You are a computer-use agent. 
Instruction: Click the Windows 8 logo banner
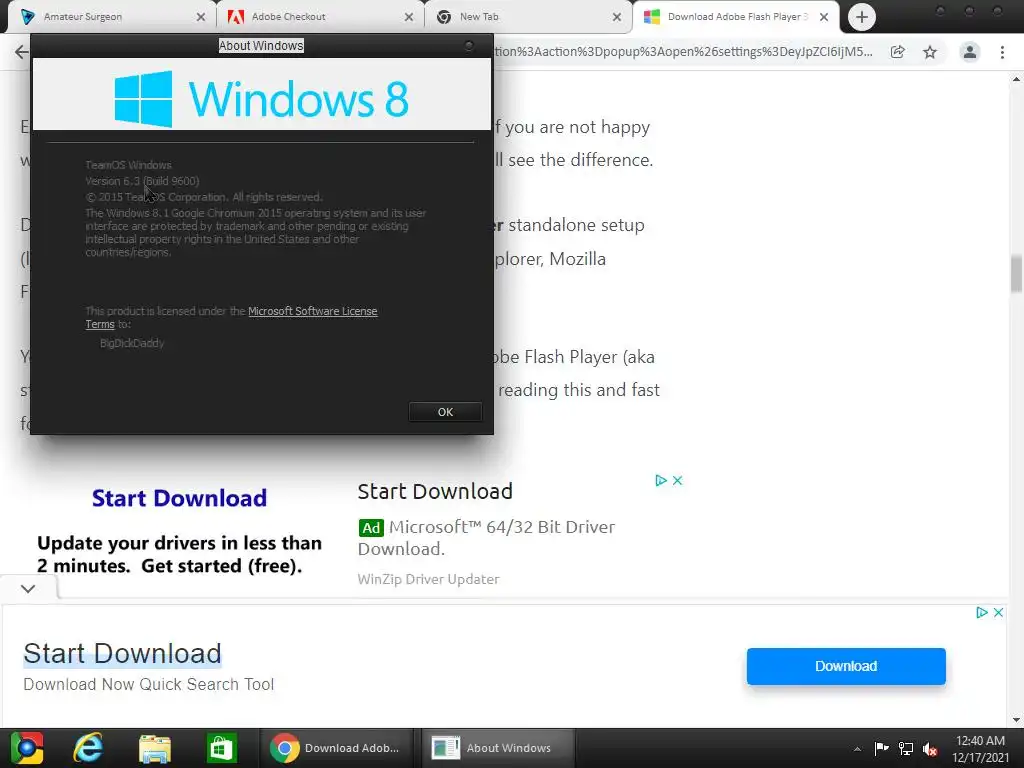[262, 95]
